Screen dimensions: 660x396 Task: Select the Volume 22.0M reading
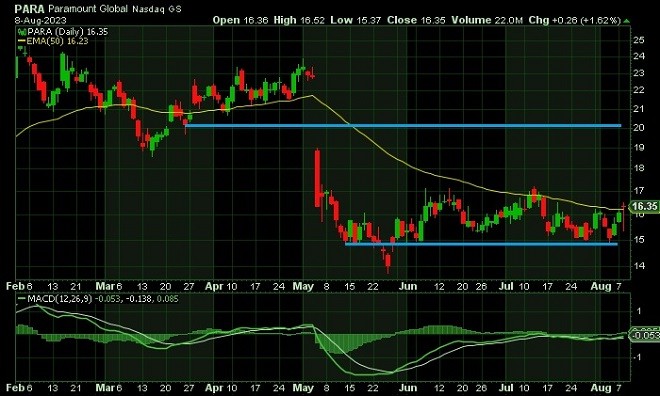487,20
